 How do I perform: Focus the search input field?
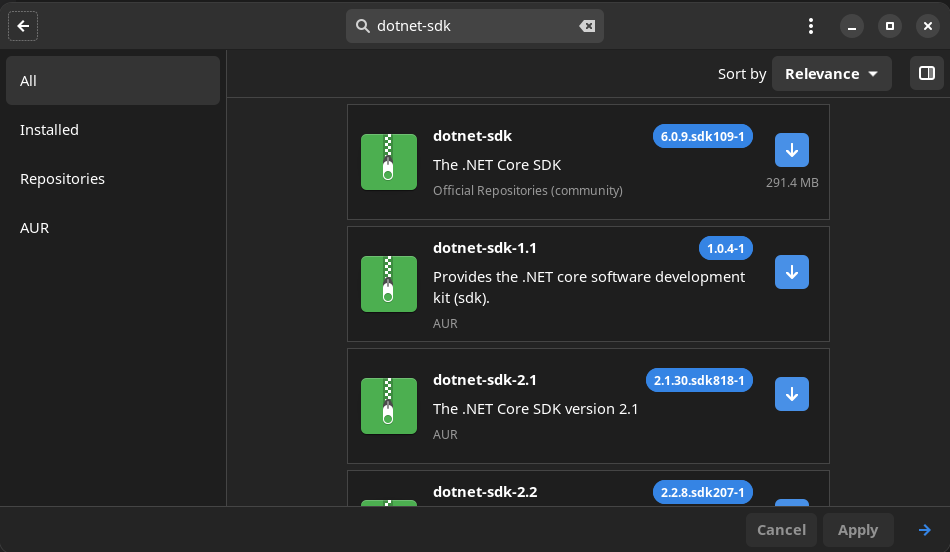474,26
